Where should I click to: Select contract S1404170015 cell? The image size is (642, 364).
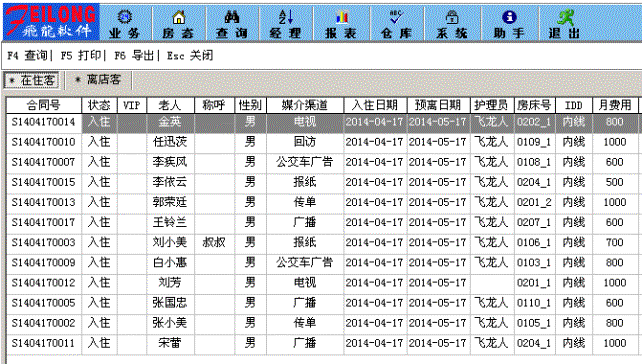(x=44, y=182)
